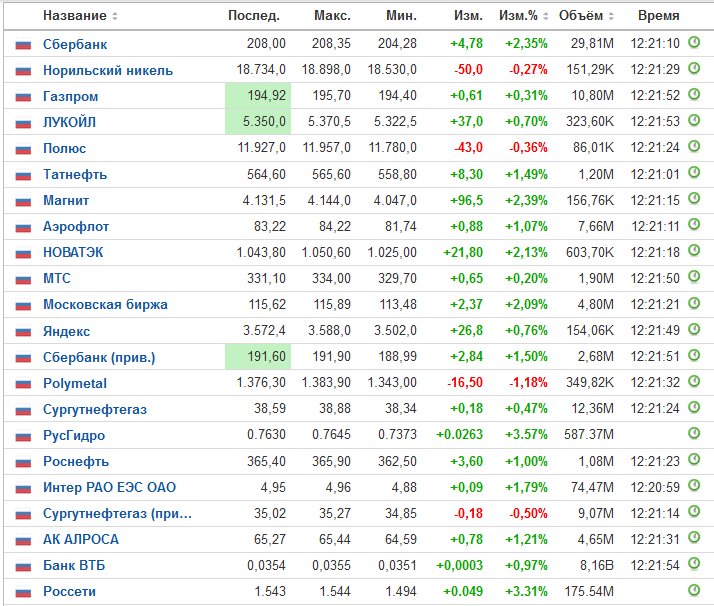
Task: Click the Мин. column header
Action: [401, 15]
